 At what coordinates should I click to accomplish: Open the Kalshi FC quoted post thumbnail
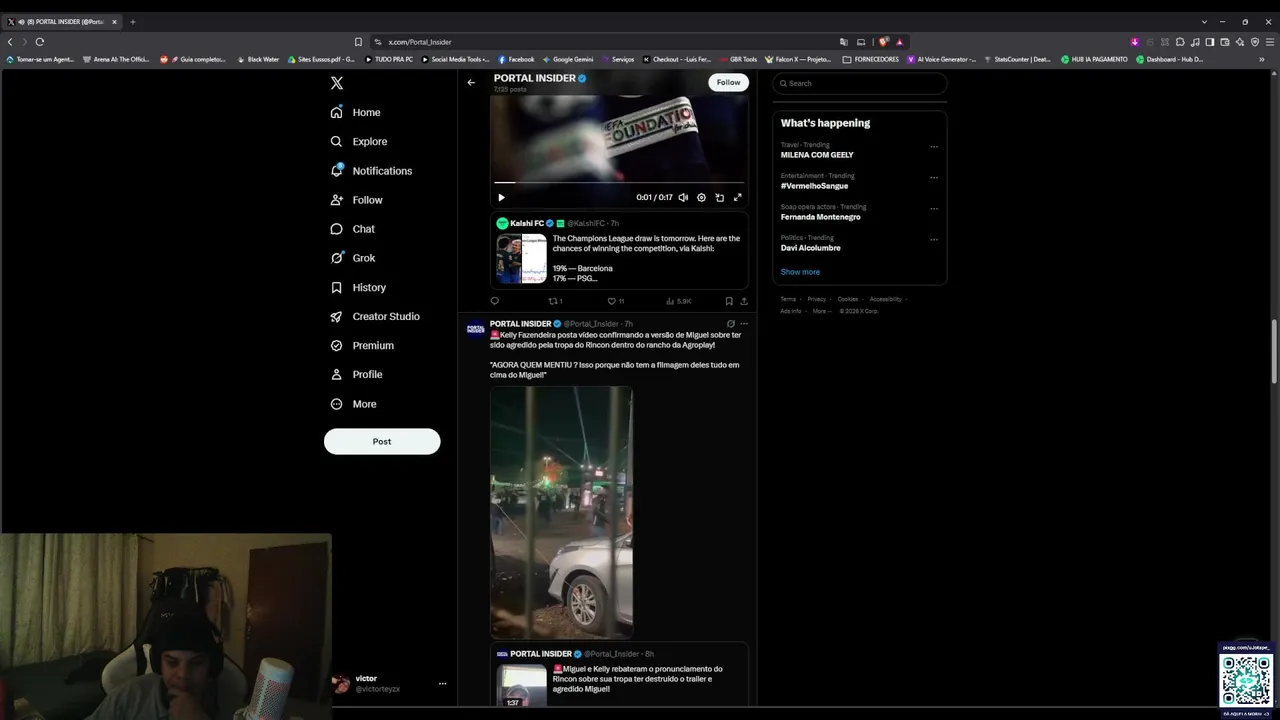[x=521, y=259]
